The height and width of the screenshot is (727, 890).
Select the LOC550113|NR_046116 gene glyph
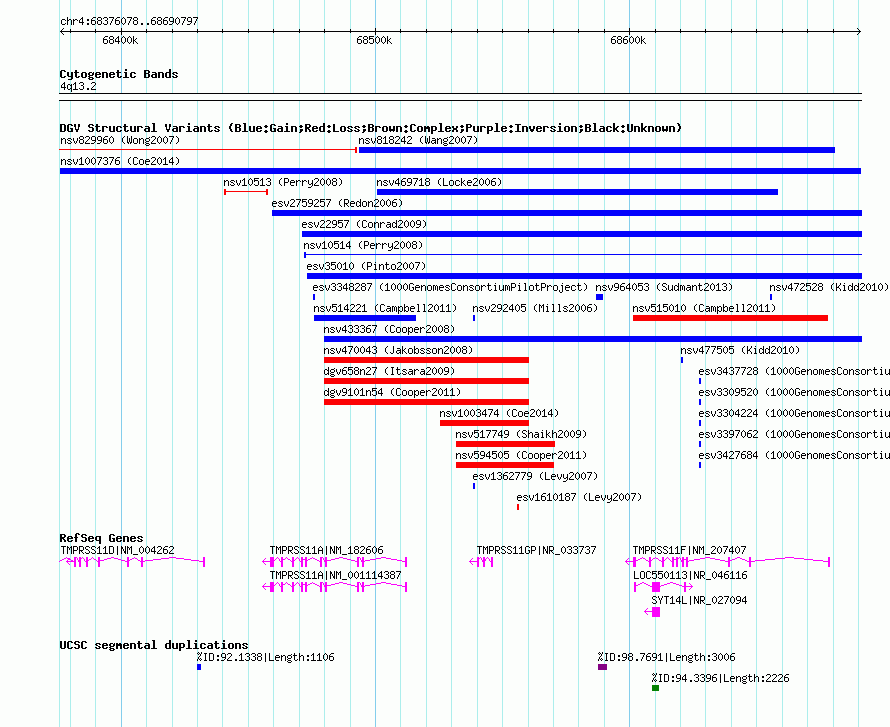coord(663,587)
